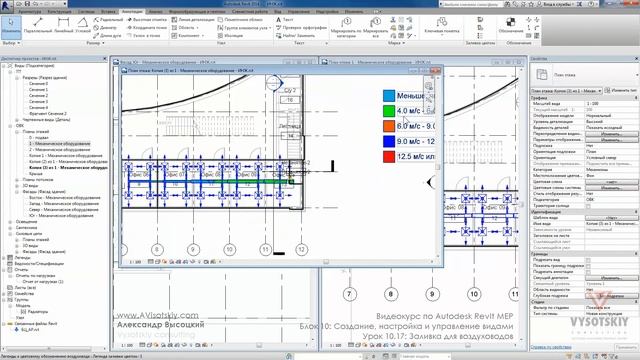Expand the Размер panel dropdown
Image resolution: width=640 pixels, height=360 pixels.
pos(96,43)
